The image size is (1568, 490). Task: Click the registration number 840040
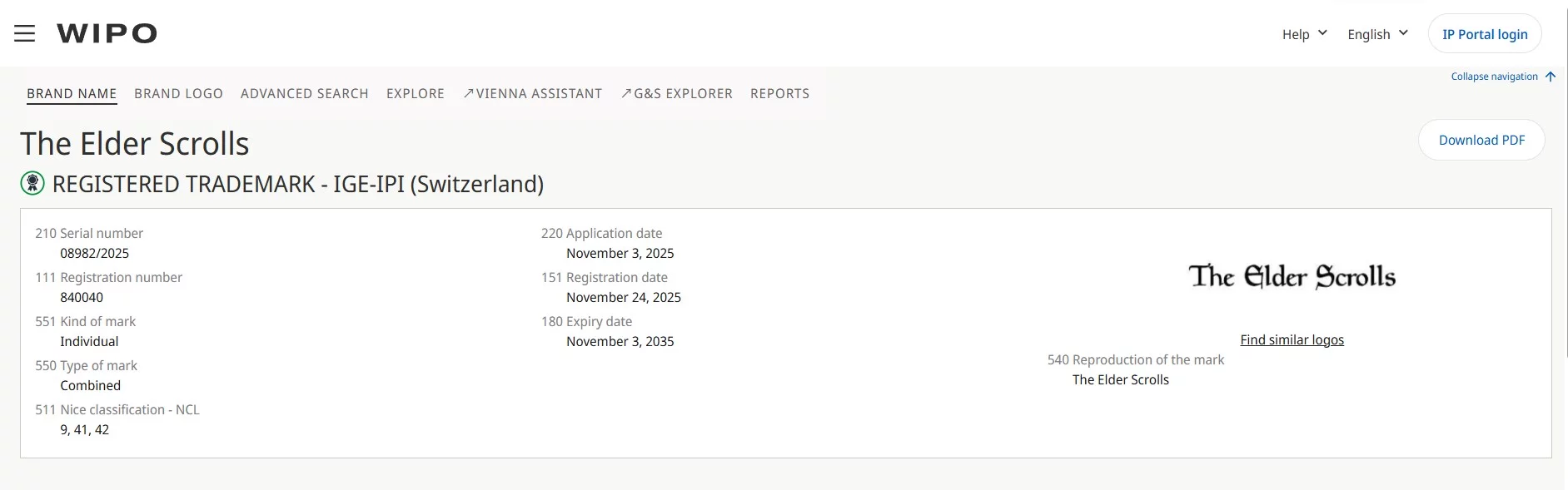pos(82,297)
